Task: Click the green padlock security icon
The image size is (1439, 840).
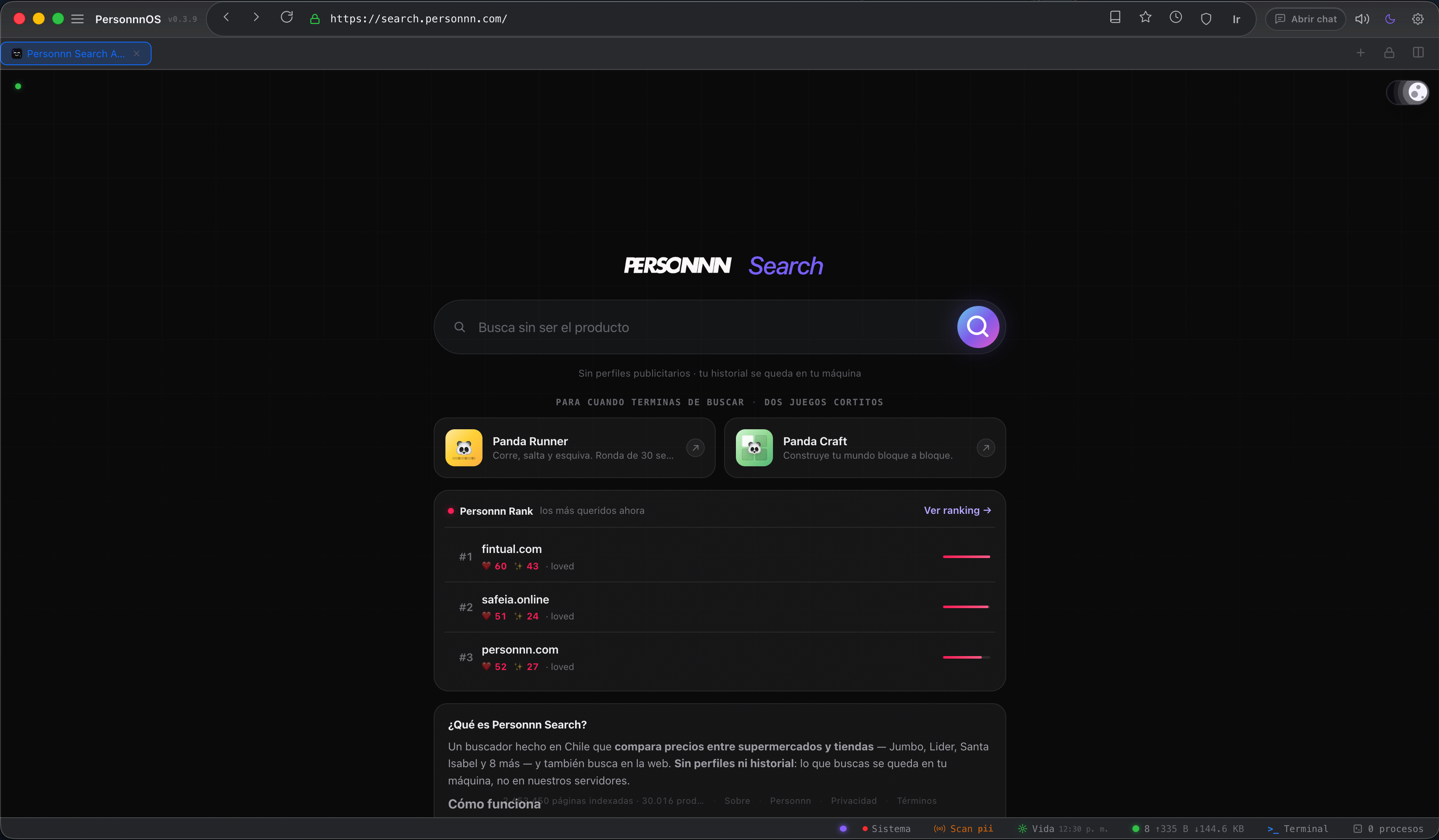Action: [314, 19]
